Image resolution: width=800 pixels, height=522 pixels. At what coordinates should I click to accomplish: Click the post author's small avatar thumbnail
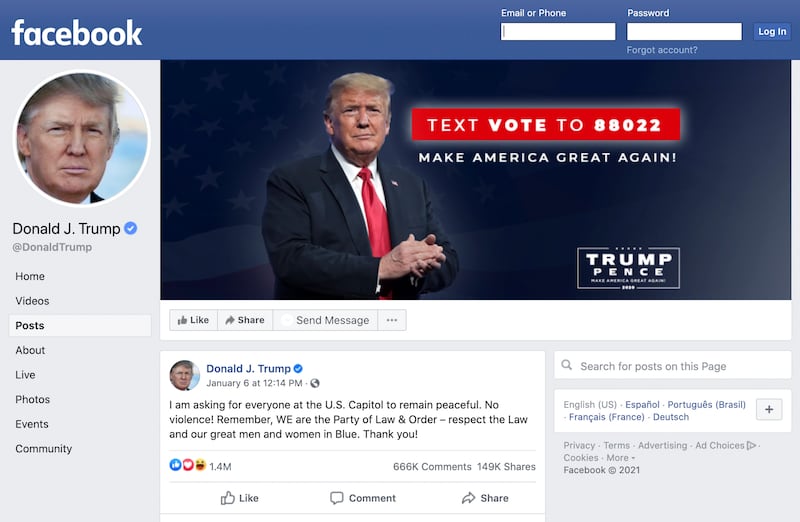[x=185, y=375]
